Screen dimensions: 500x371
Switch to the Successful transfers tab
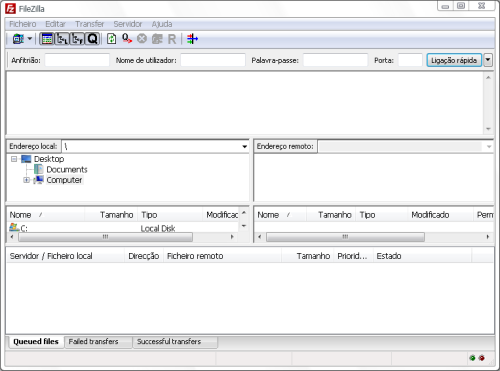175,342
